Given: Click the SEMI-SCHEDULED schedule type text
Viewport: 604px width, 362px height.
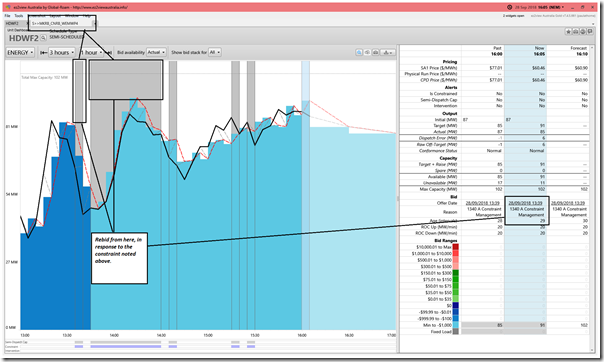Looking at the screenshot, I should click(67, 37).
